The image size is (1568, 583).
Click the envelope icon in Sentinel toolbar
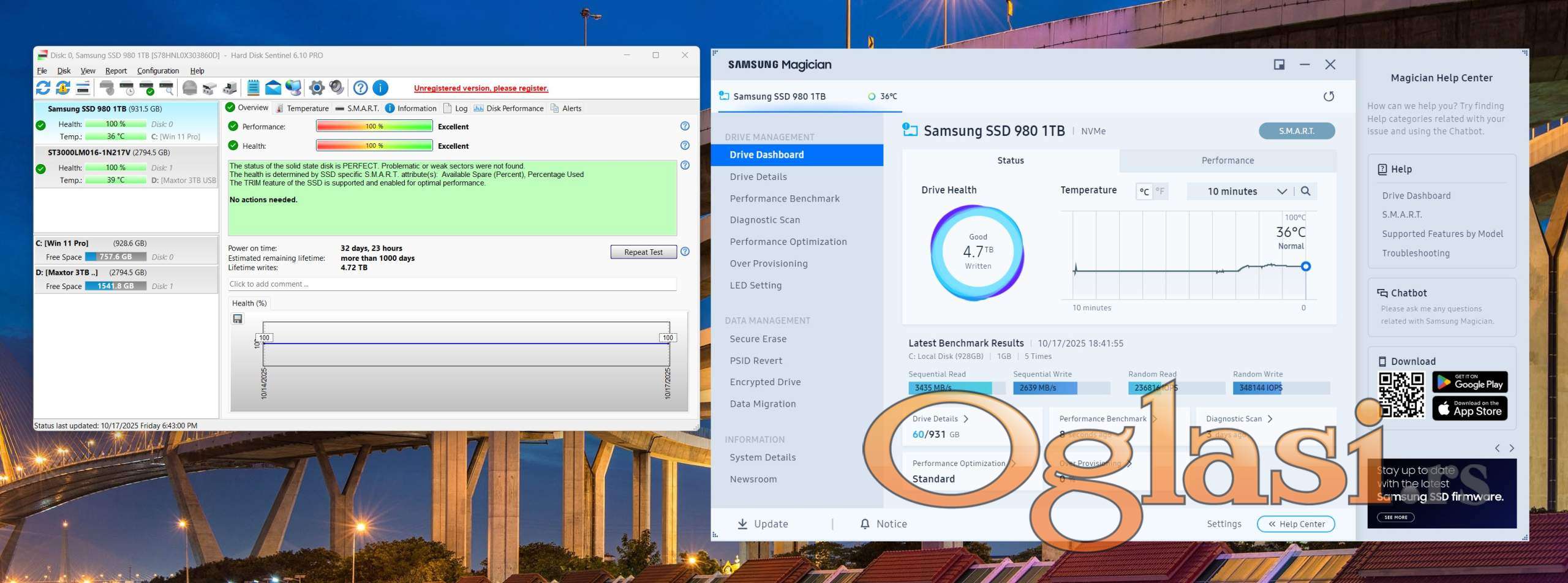(273, 88)
